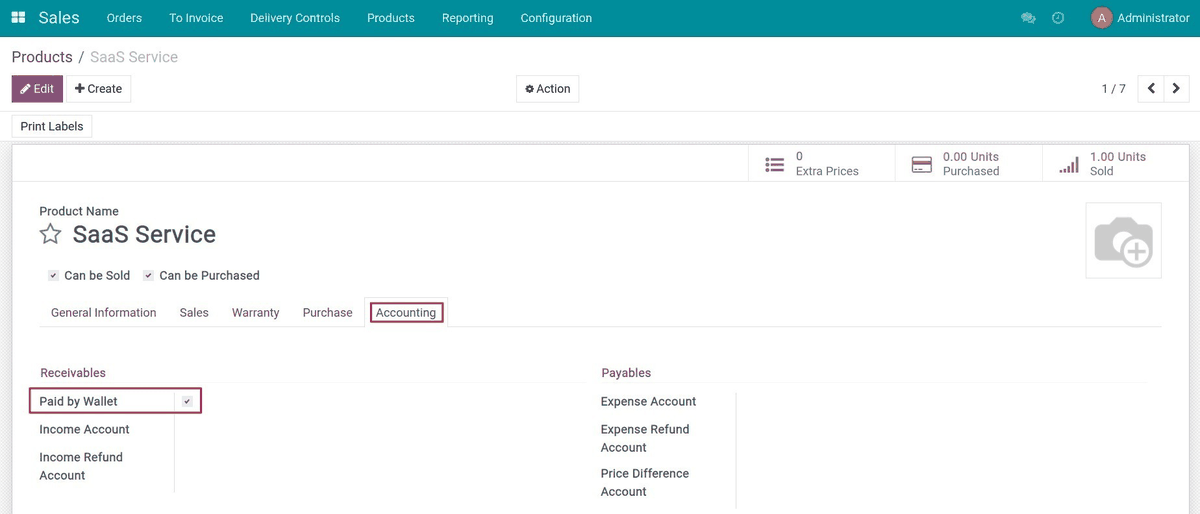1200x514 pixels.
Task: Click the Income Account label
Action: coord(85,429)
